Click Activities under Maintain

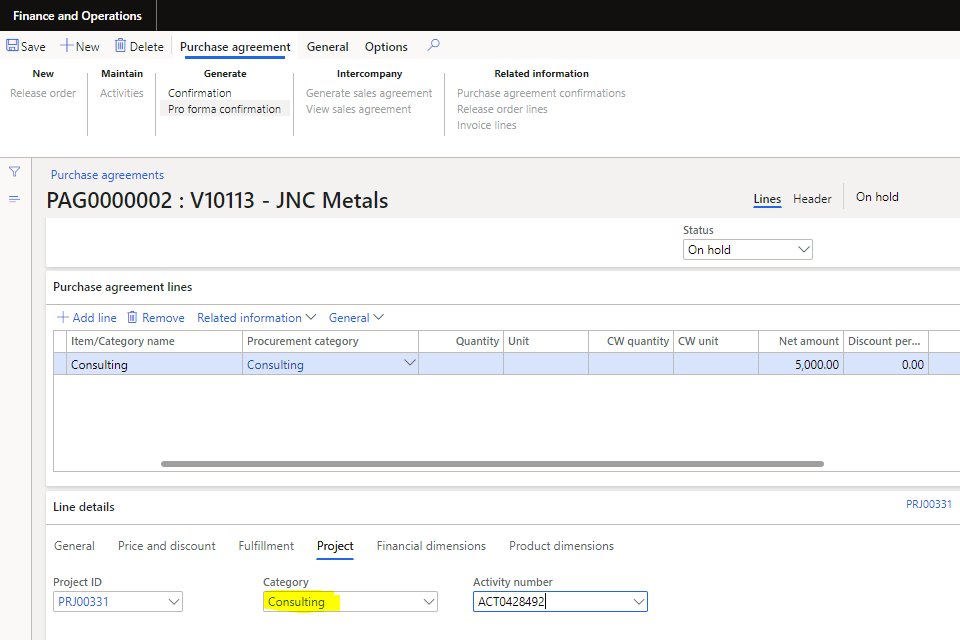(121, 93)
